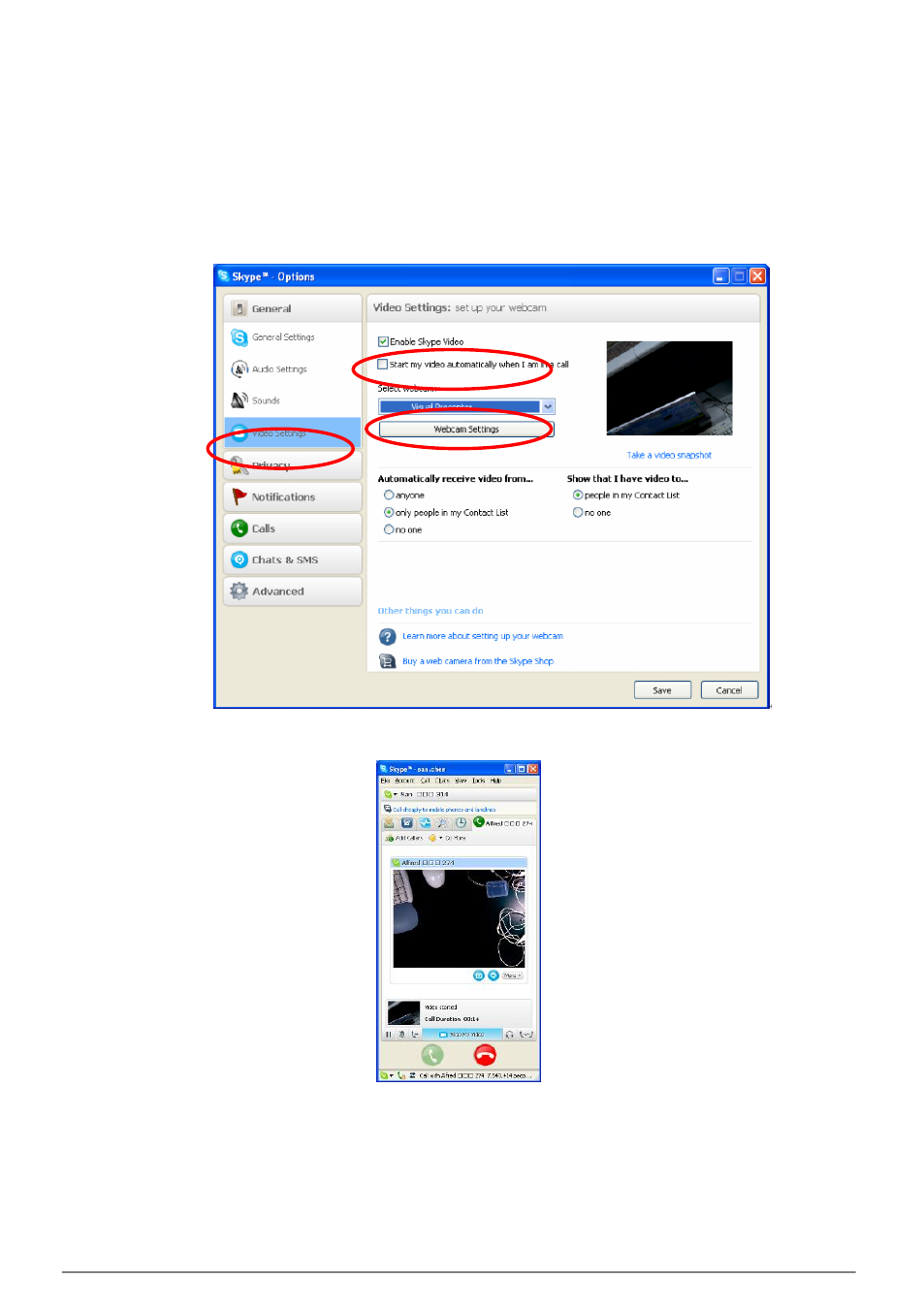Open the Calls category
The width and height of the screenshot is (924, 1311).
point(292,528)
